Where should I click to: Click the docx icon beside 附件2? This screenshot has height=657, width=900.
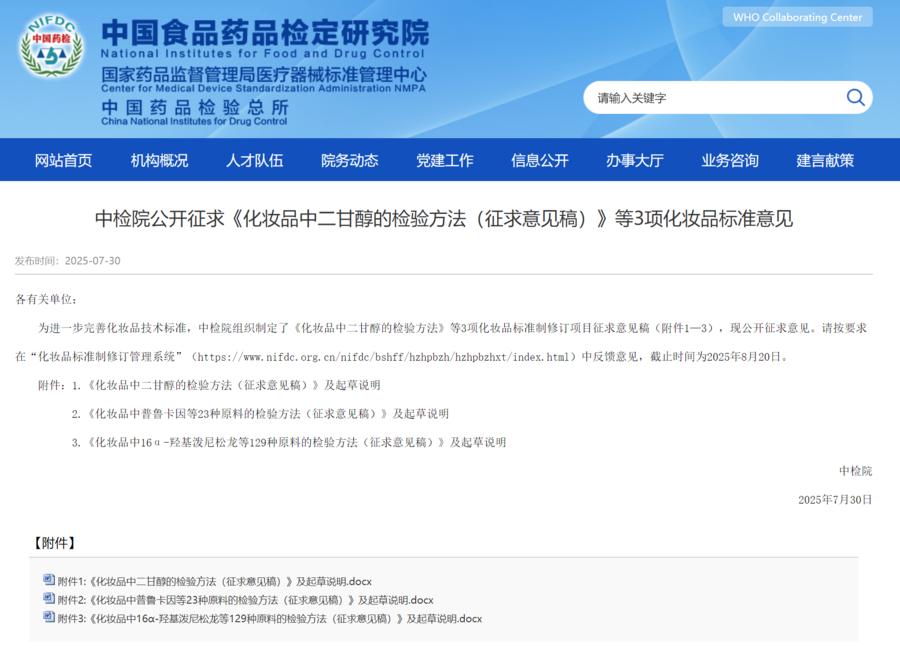pyautogui.click(x=49, y=599)
